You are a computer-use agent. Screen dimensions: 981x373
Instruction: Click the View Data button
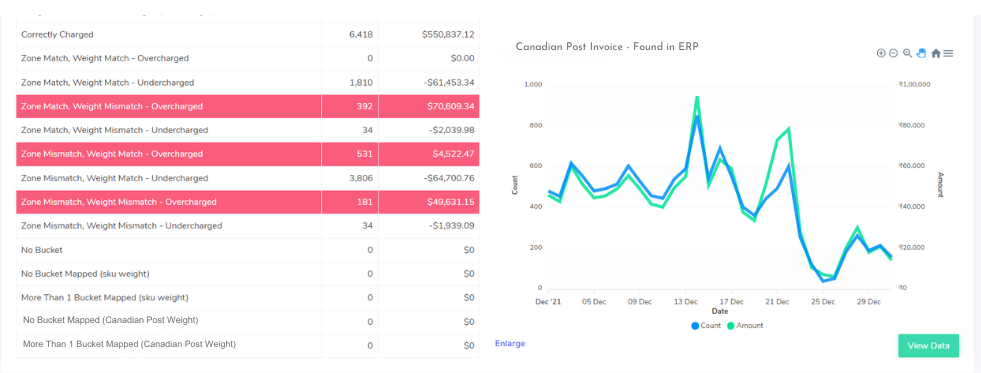click(928, 345)
